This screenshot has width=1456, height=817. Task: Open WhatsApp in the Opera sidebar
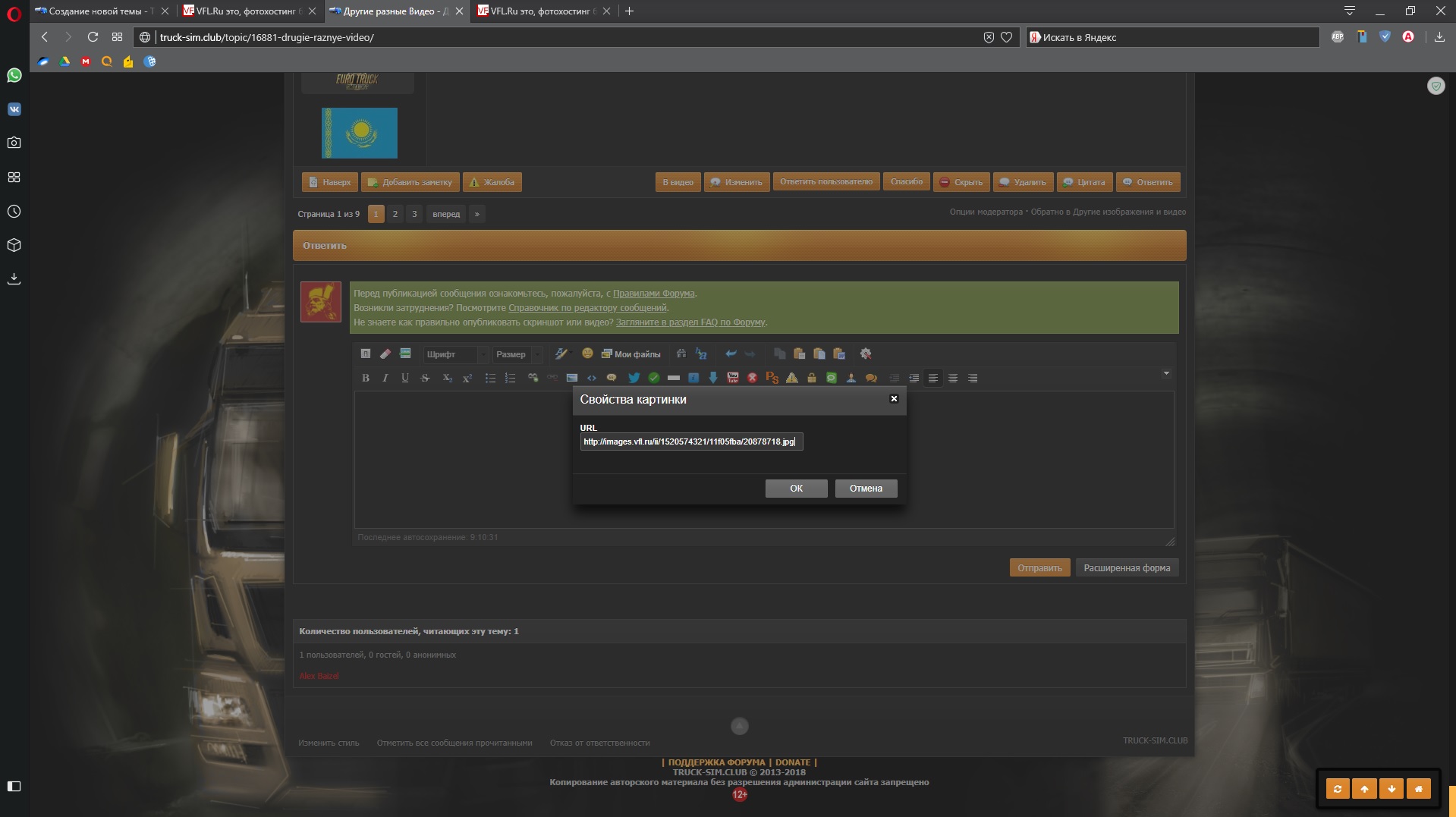pyautogui.click(x=14, y=75)
